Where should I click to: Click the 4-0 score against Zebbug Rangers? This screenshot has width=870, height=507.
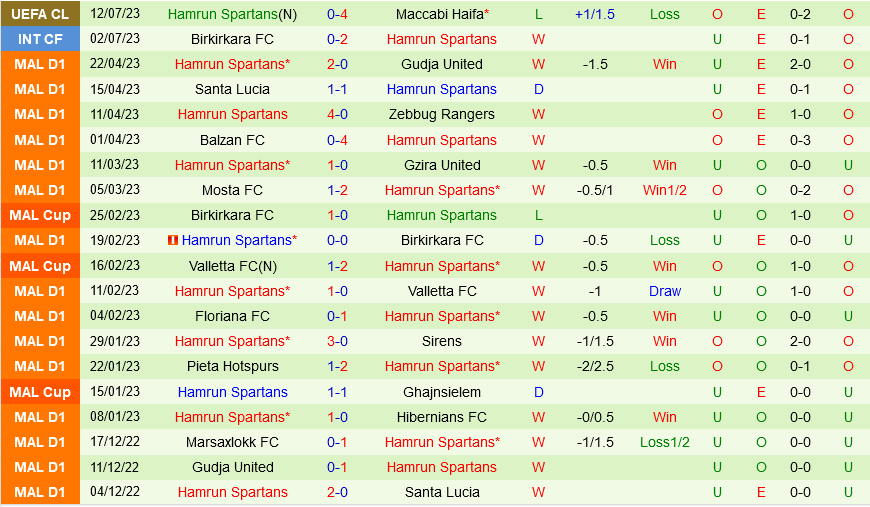point(337,114)
